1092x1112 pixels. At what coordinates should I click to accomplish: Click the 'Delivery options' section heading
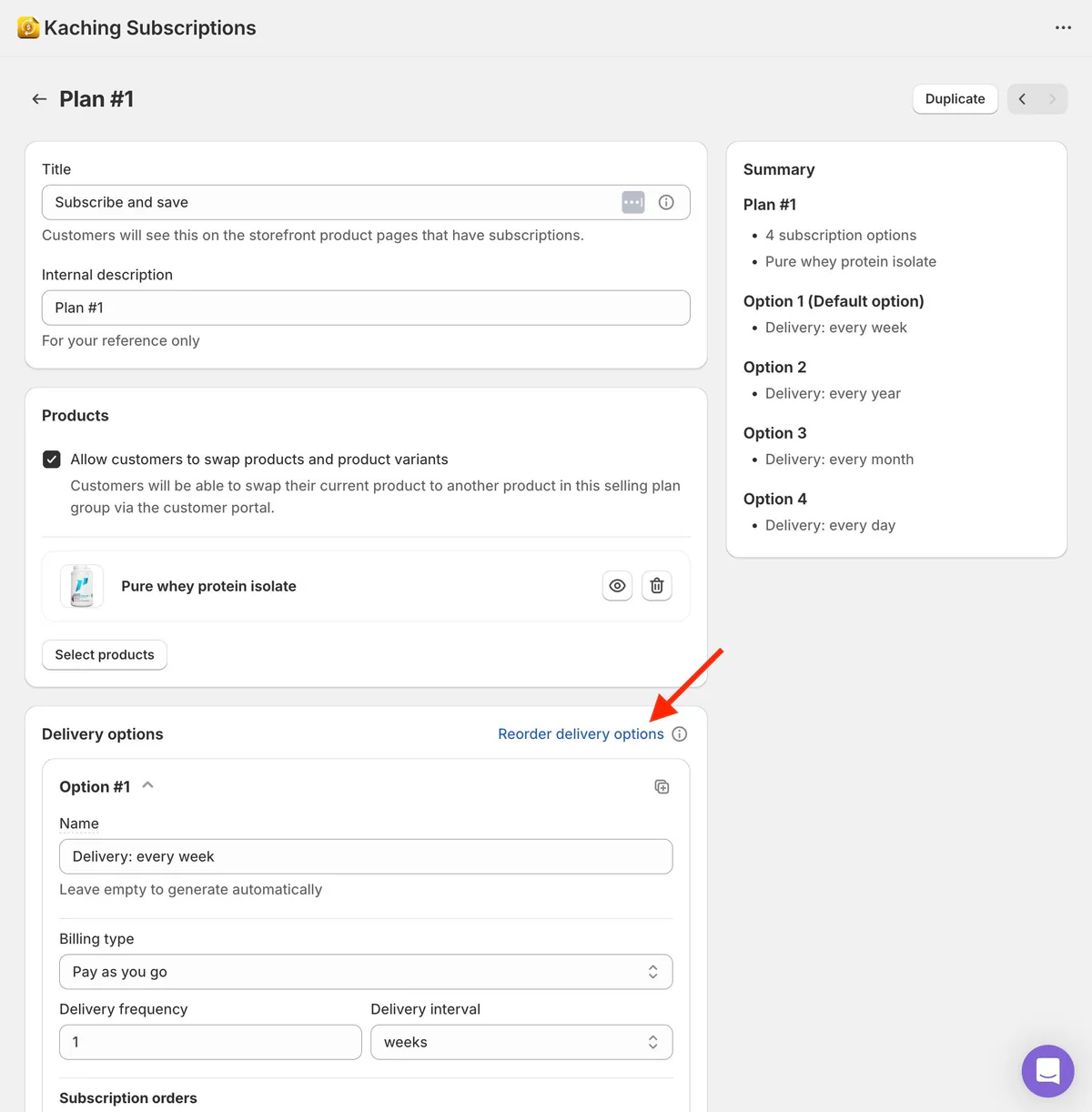pos(103,734)
